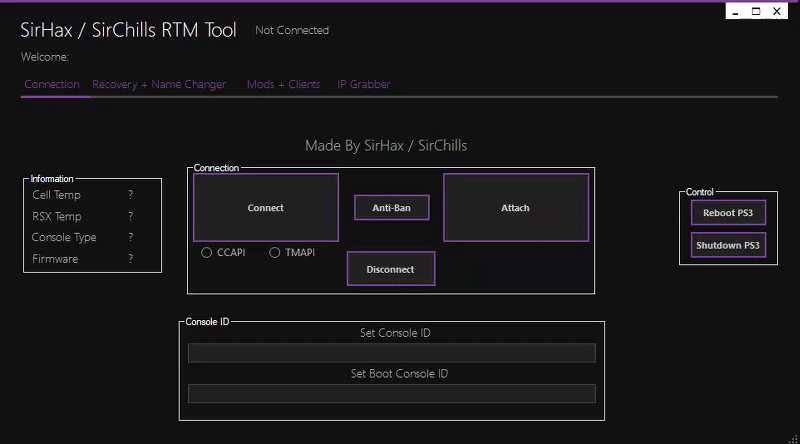This screenshot has height=444, width=800.
Task: Reboot the PS3 console
Action: click(728, 213)
